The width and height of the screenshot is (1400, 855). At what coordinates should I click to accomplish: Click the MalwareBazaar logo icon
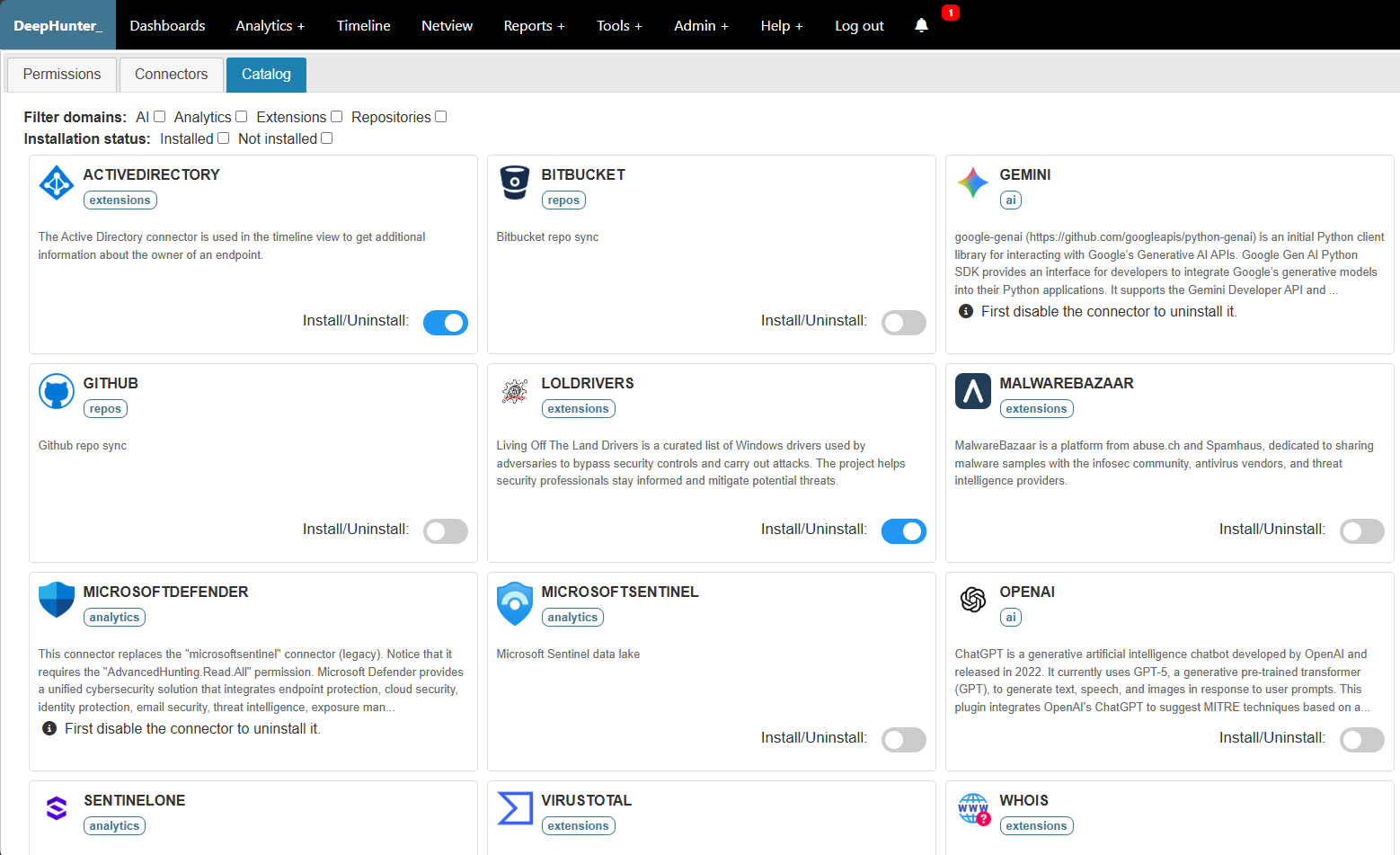(973, 391)
